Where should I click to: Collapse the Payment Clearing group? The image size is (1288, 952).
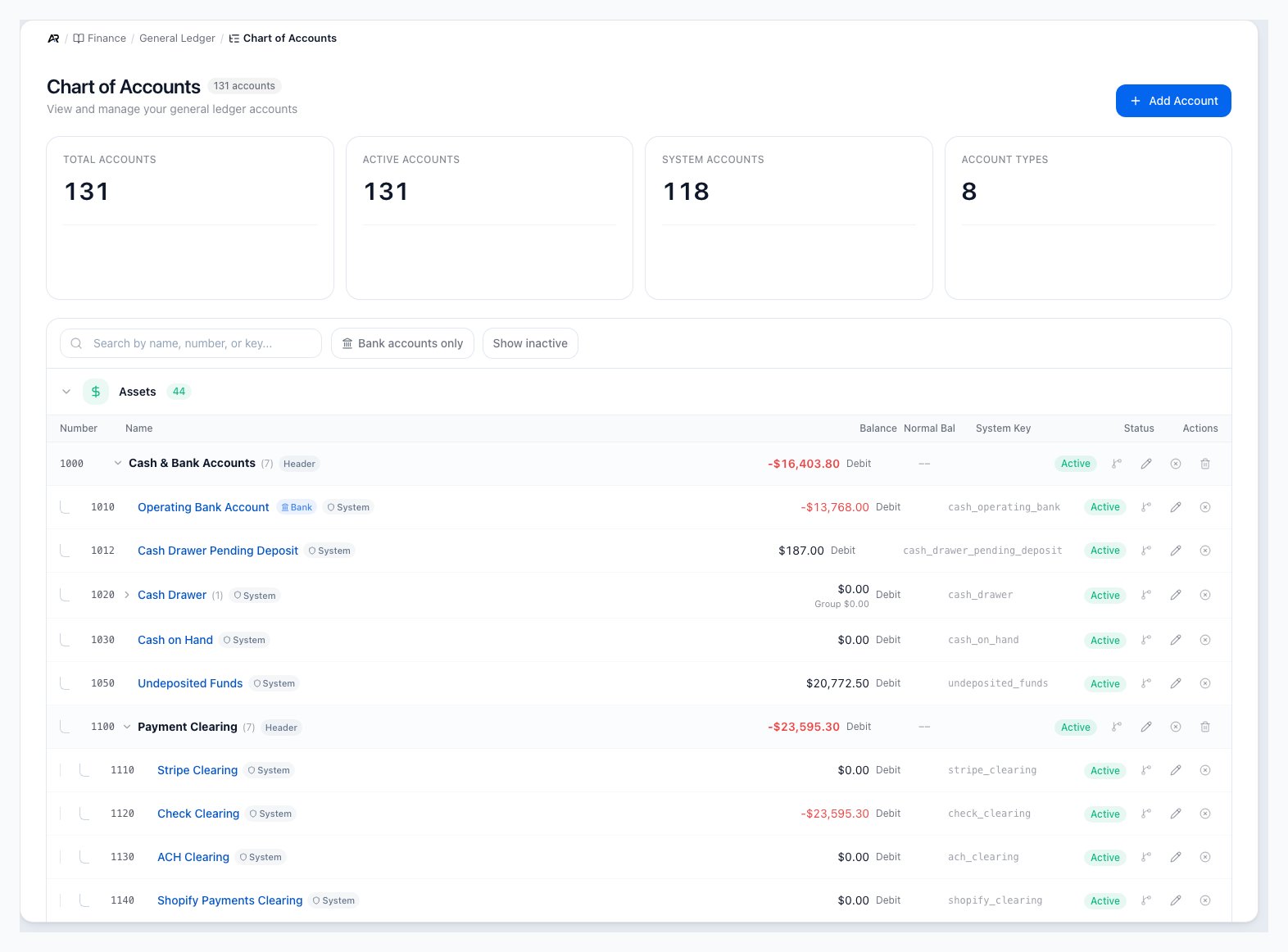127,727
